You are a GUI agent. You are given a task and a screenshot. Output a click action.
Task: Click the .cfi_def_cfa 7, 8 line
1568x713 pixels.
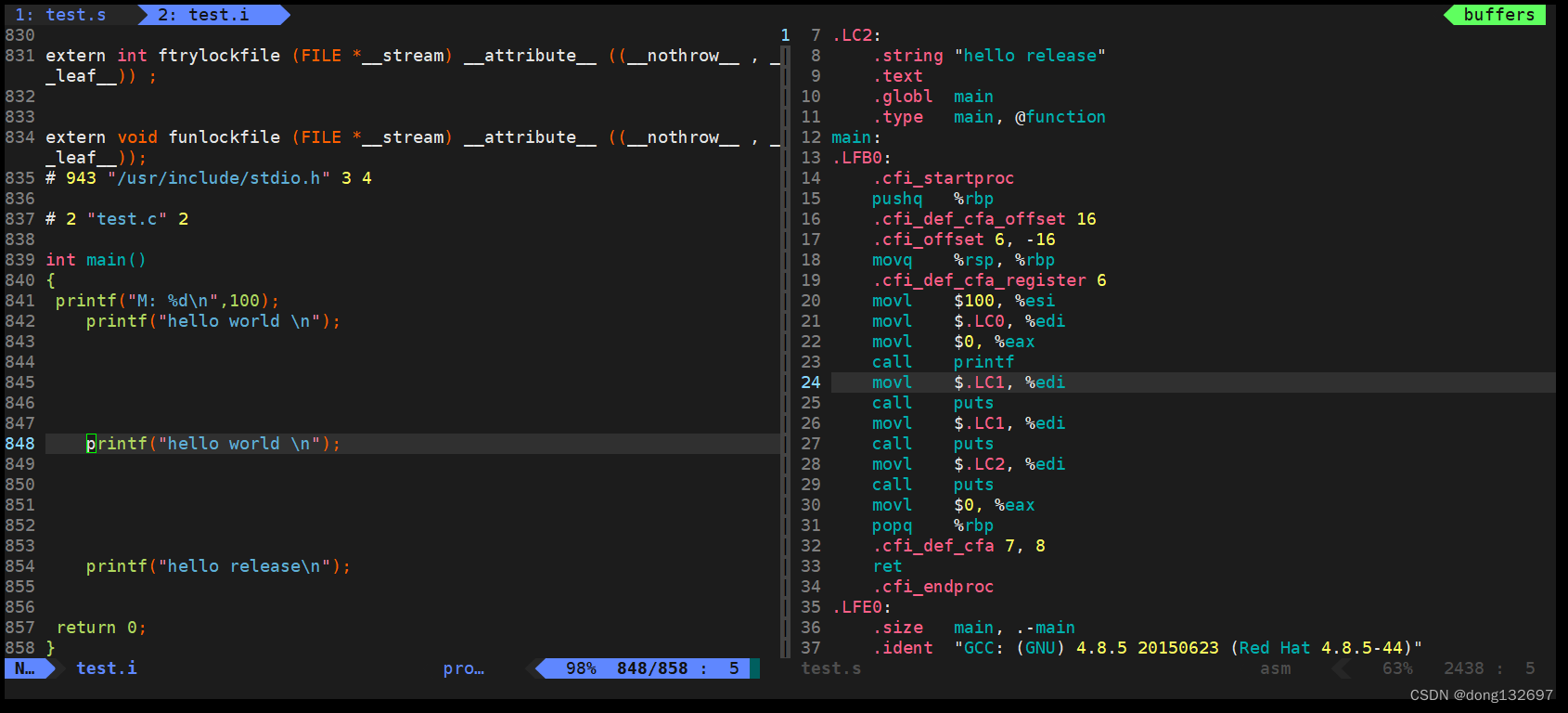point(958,546)
